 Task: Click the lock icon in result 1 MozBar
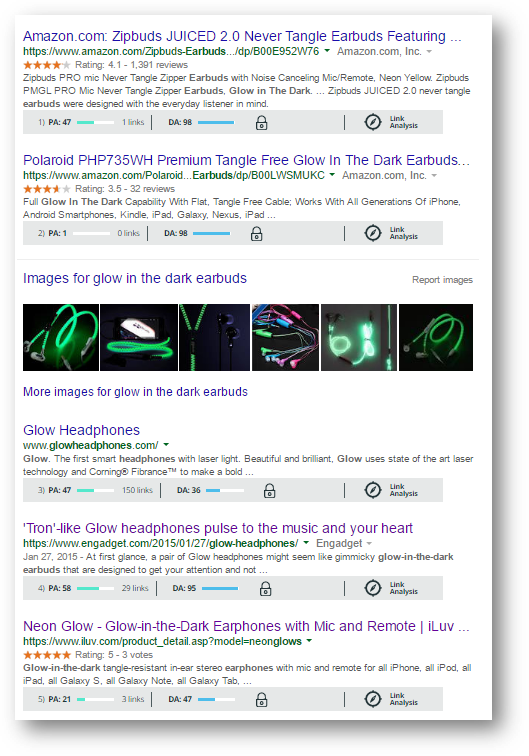click(x=261, y=122)
